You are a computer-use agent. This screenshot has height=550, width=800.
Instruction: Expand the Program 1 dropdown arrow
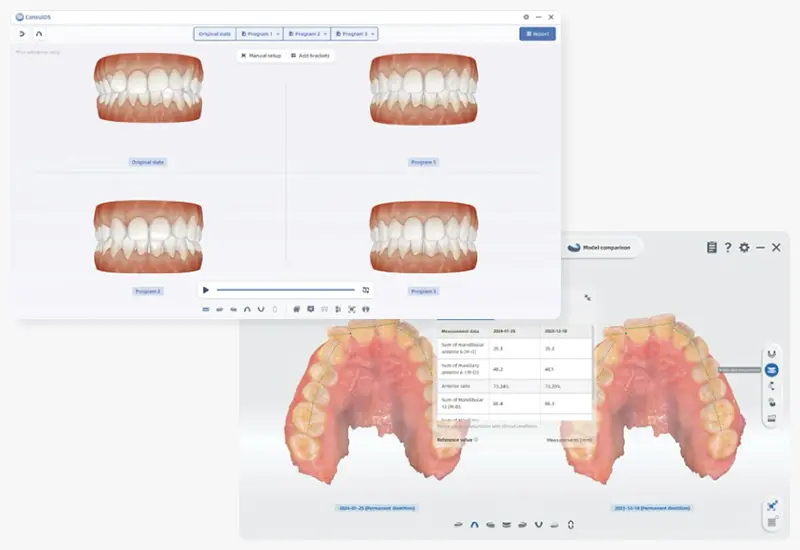tap(278, 34)
